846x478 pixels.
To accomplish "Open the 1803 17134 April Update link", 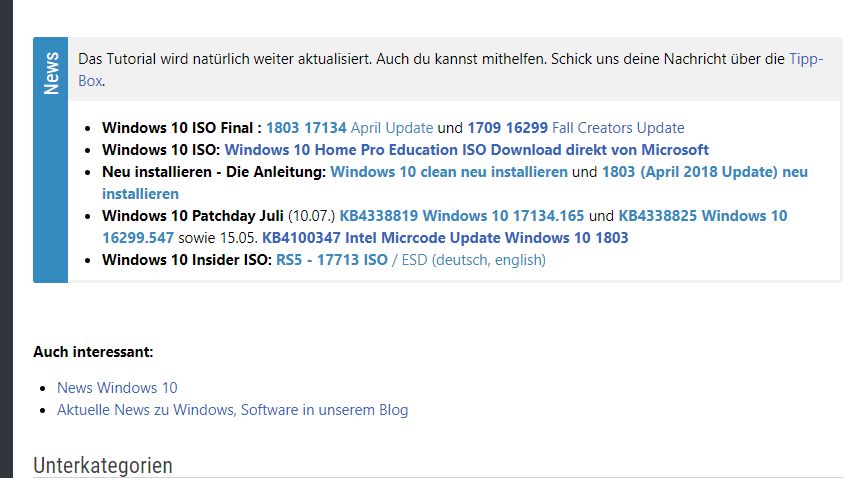I will [x=350, y=128].
